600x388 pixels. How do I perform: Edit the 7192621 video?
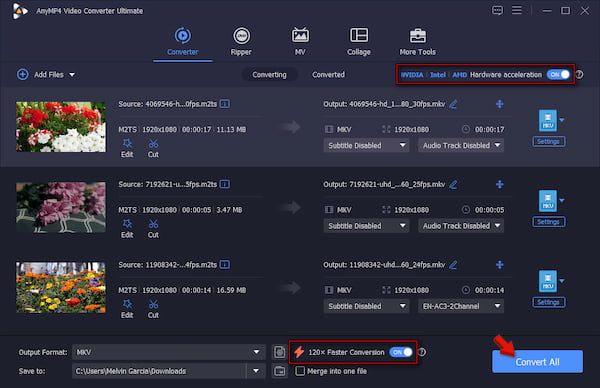coord(127,229)
